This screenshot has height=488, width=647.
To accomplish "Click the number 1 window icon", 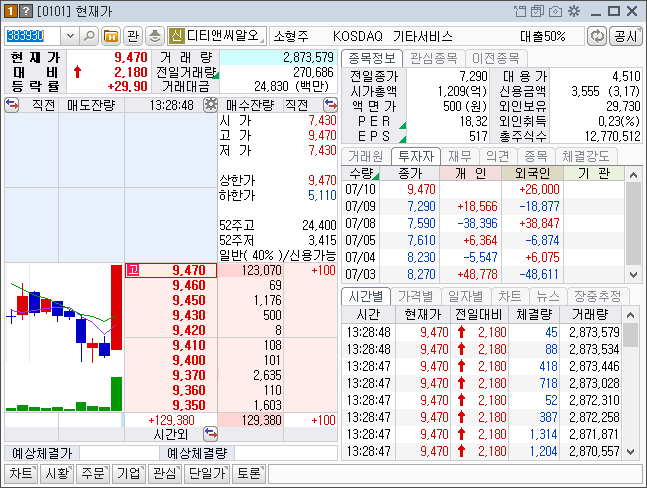I will coord(10,11).
